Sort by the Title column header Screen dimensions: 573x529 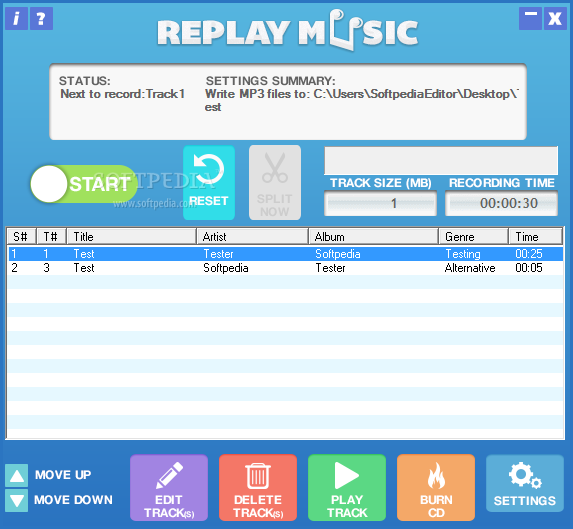coord(132,236)
